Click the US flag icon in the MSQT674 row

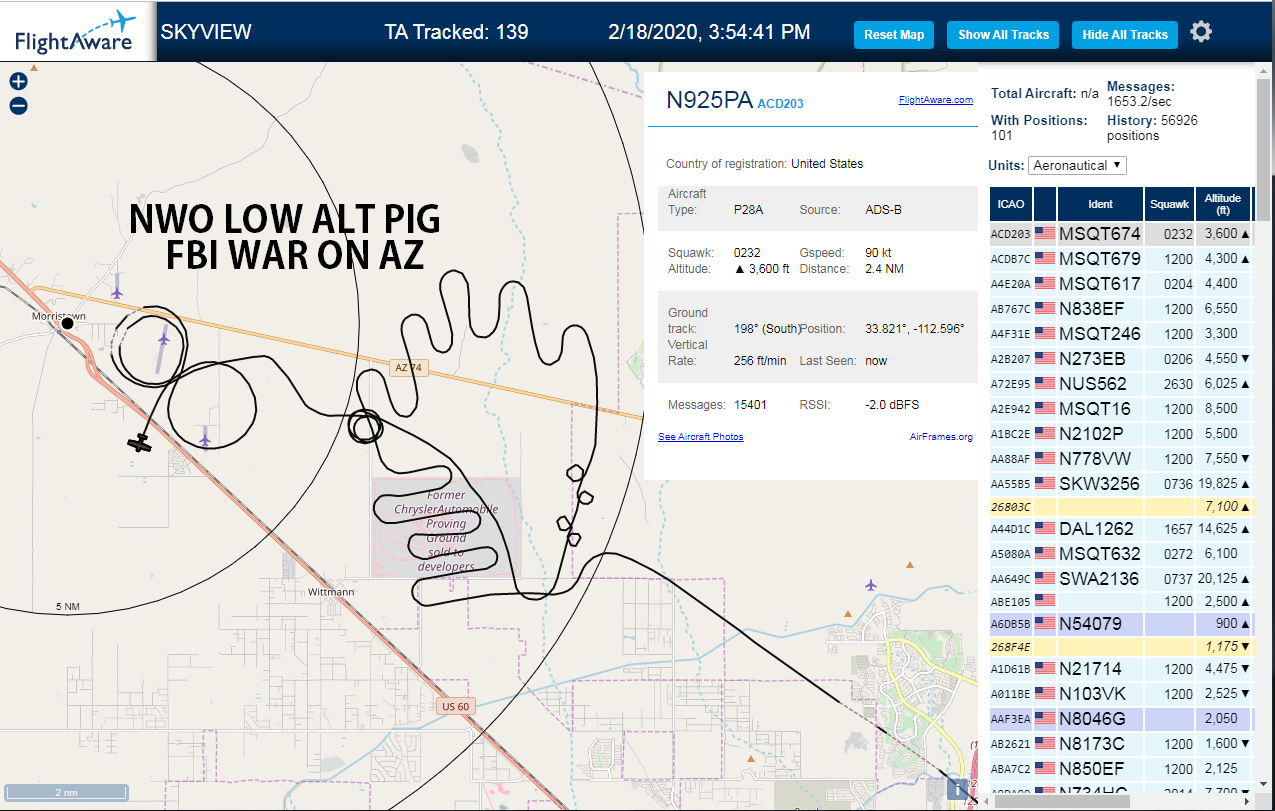[x=1045, y=234]
